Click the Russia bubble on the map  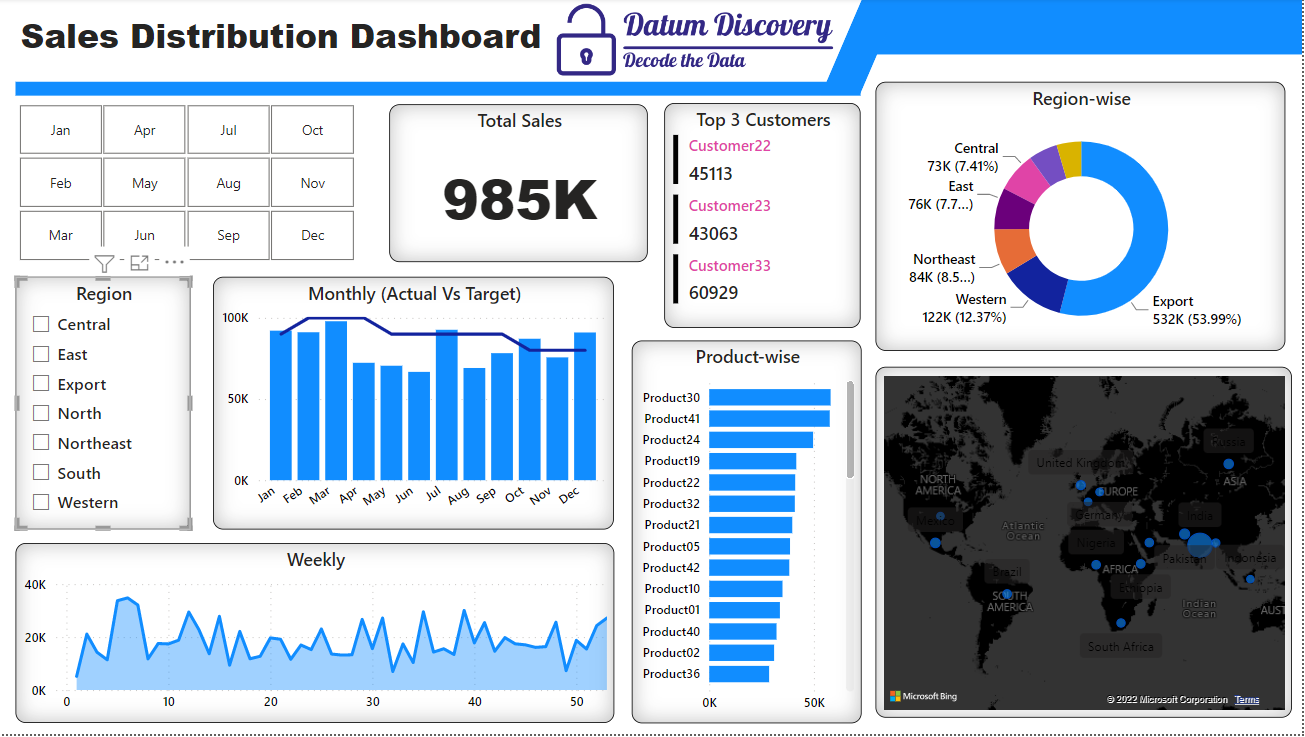click(1228, 464)
